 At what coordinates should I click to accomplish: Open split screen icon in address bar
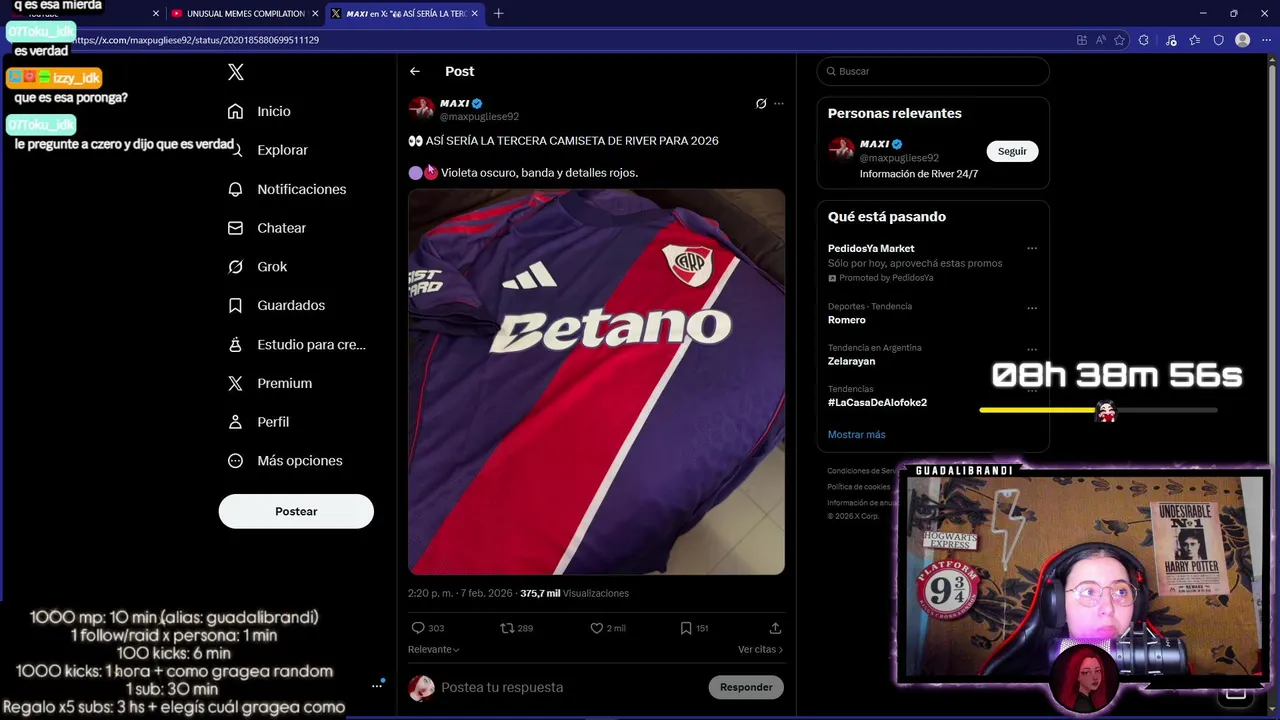[x=1082, y=40]
